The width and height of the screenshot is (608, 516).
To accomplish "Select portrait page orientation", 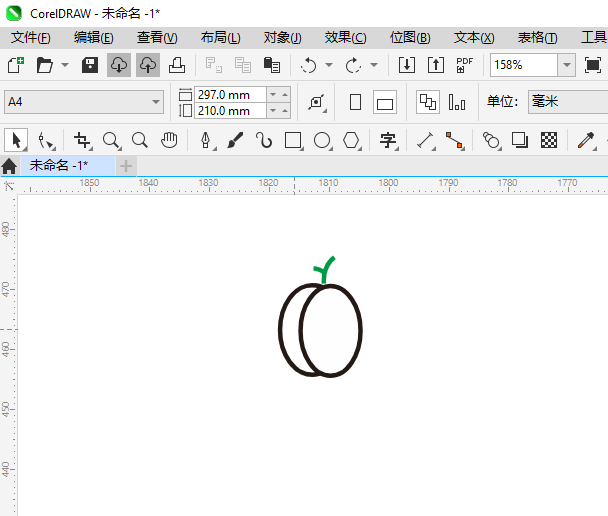I will (355, 102).
